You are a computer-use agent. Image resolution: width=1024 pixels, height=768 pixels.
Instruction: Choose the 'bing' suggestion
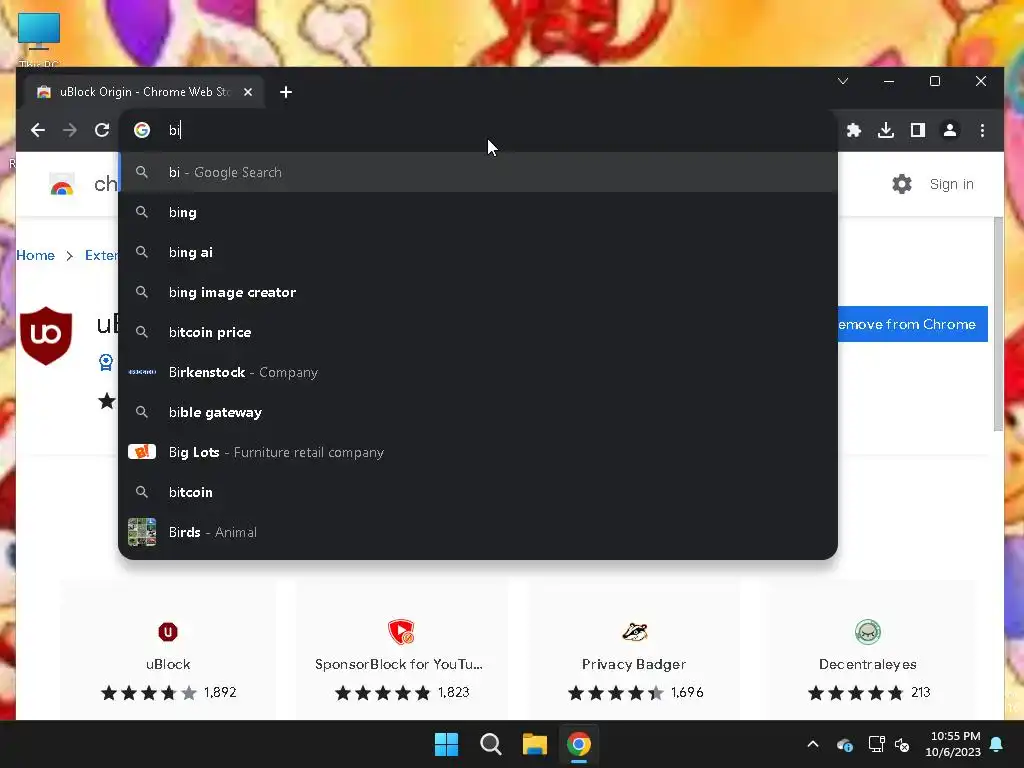478,212
